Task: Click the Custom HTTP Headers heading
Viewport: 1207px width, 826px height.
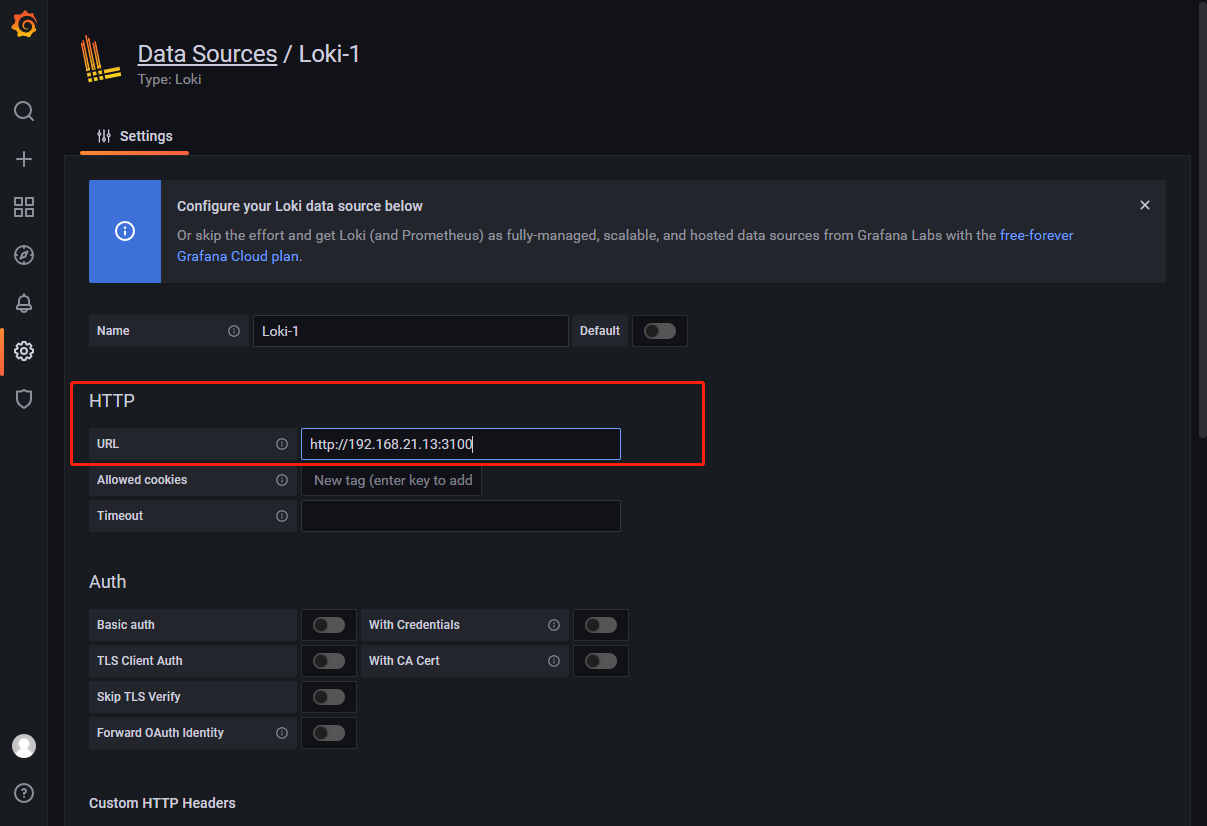Action: (162, 803)
